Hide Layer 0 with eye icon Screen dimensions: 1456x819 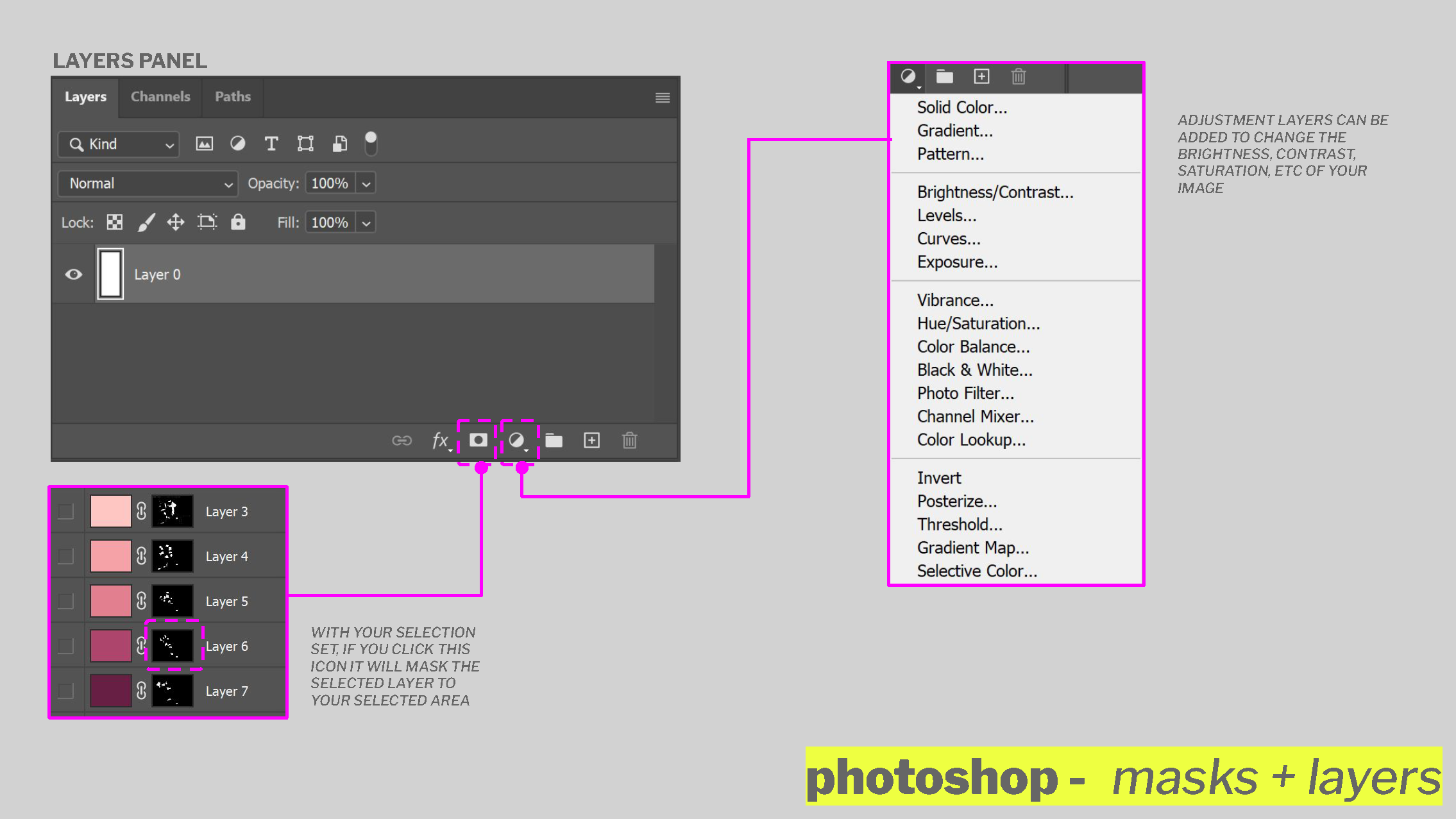74,274
